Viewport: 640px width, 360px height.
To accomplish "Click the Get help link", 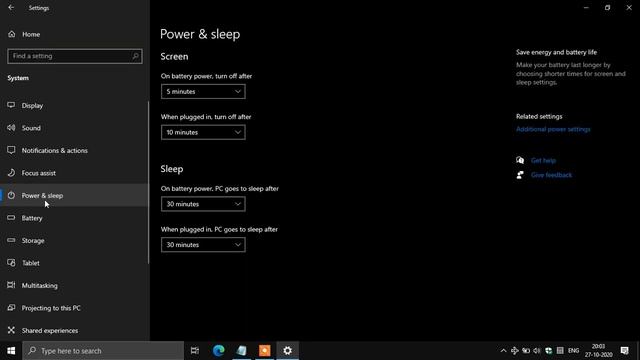I will (x=543, y=160).
